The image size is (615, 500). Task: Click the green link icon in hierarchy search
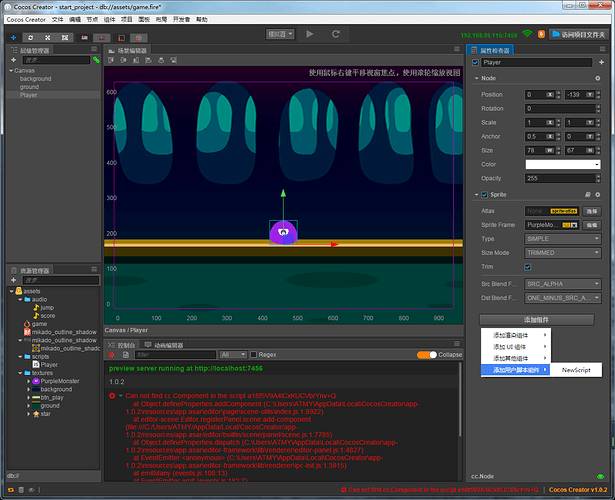(x=96, y=60)
